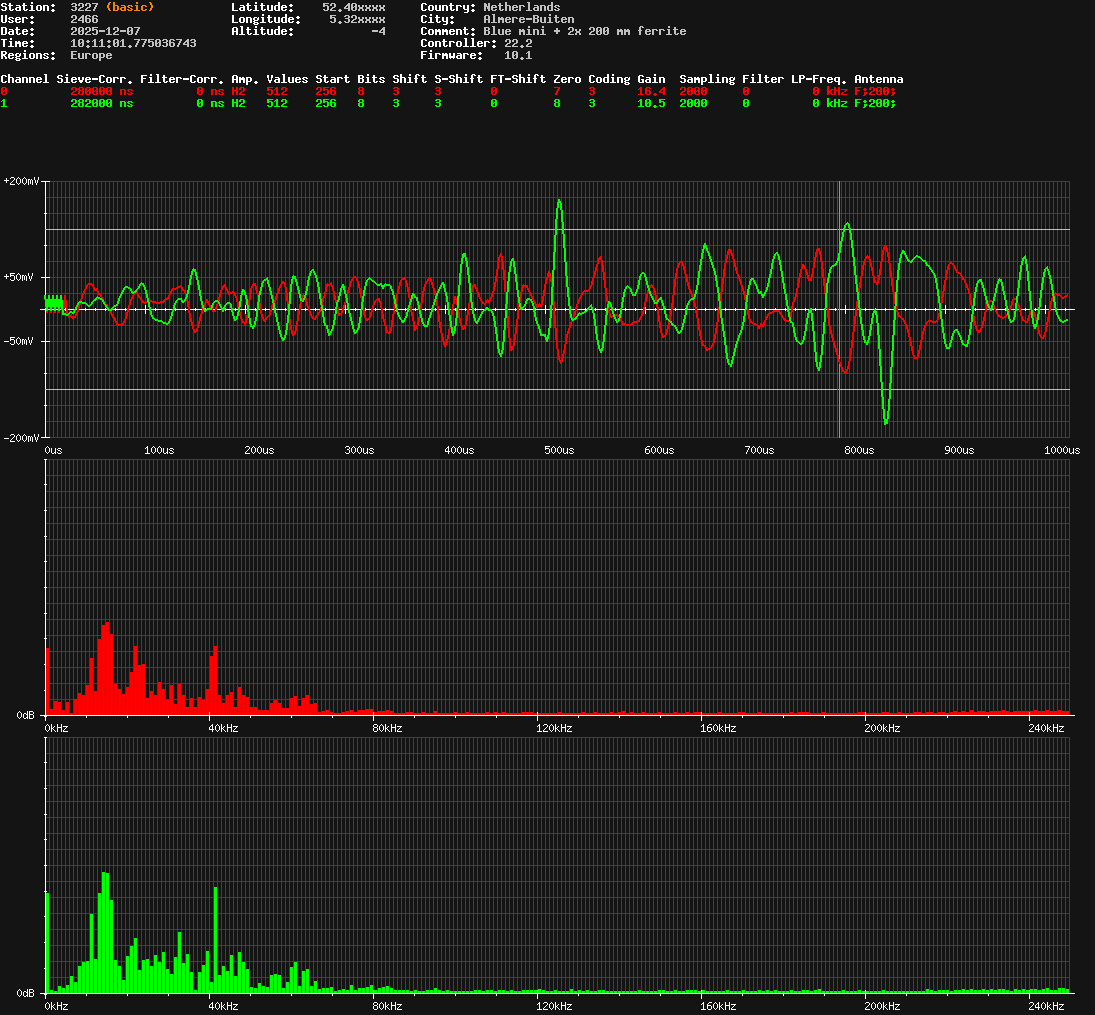Select the red channel 0 Gain value 16.4
The height and width of the screenshot is (1015, 1095).
point(651,91)
